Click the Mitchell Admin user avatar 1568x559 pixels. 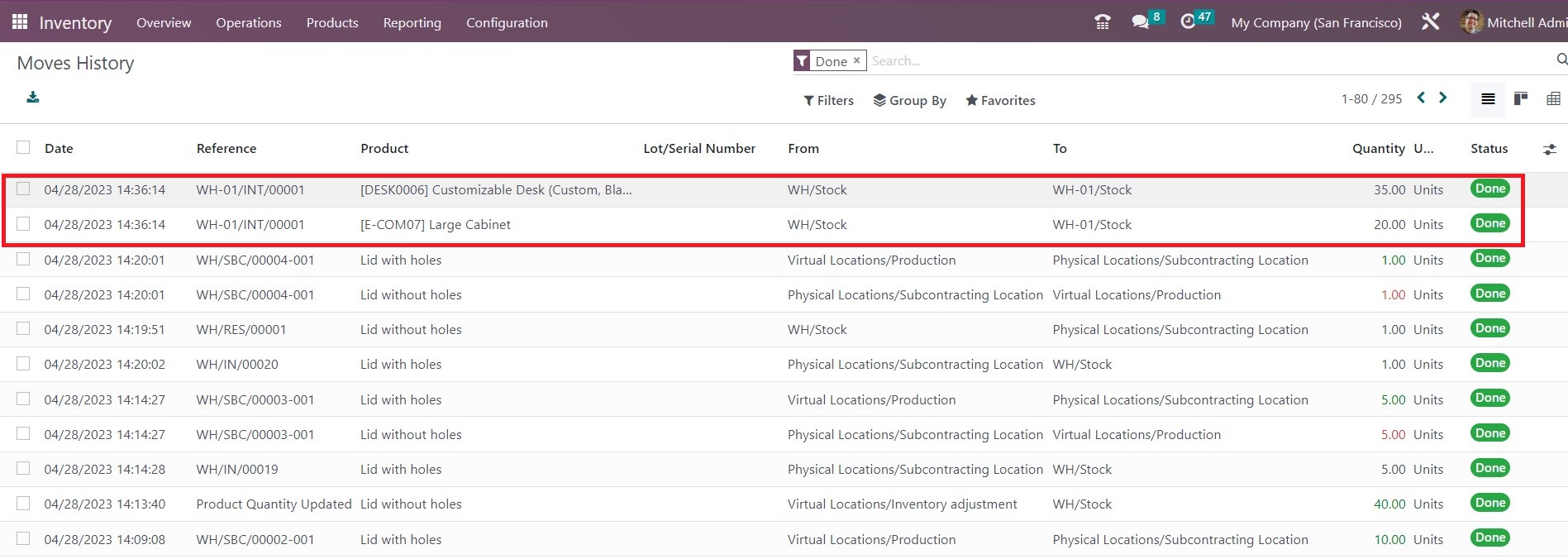1471,22
